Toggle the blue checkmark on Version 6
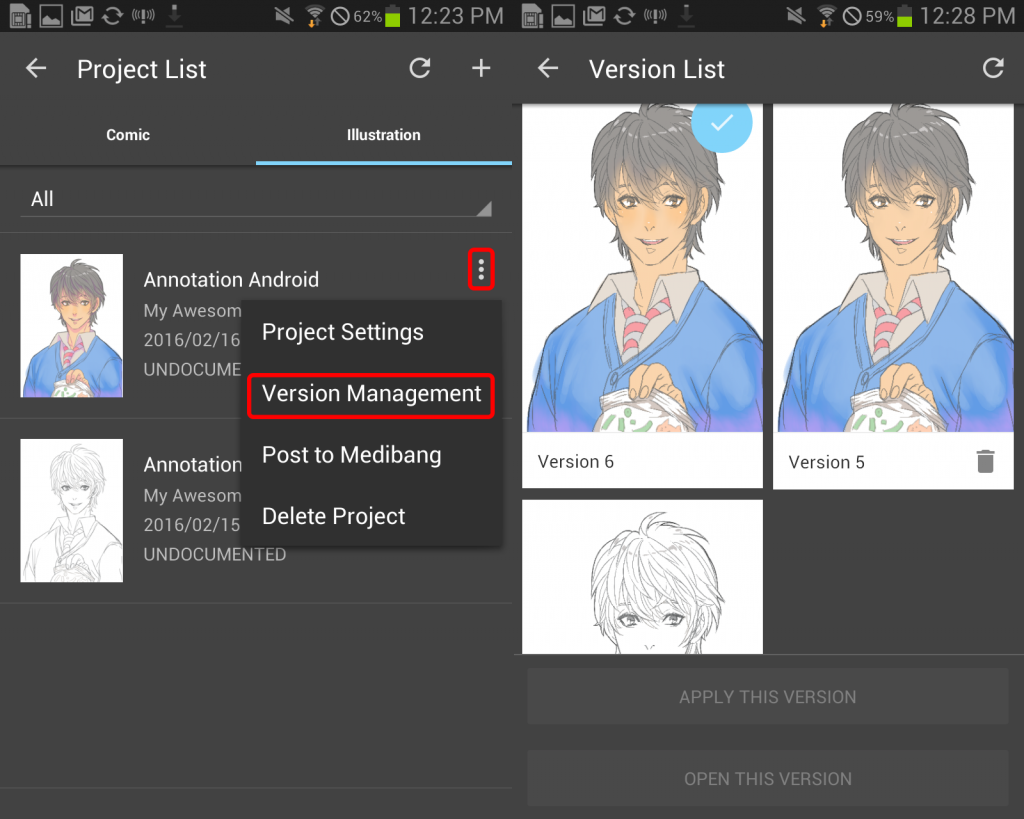This screenshot has width=1024, height=819. tap(722, 123)
